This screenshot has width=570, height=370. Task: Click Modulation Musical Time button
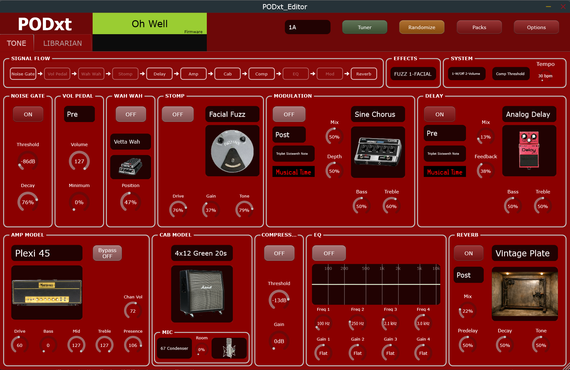pos(293,172)
